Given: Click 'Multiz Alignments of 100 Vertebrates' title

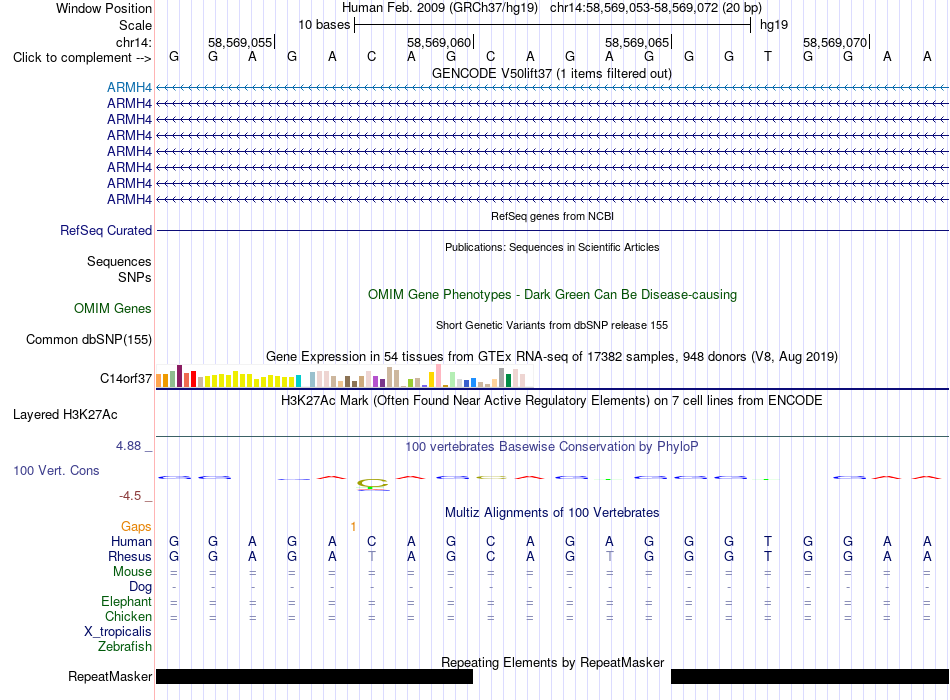Looking at the screenshot, I should point(552,513).
